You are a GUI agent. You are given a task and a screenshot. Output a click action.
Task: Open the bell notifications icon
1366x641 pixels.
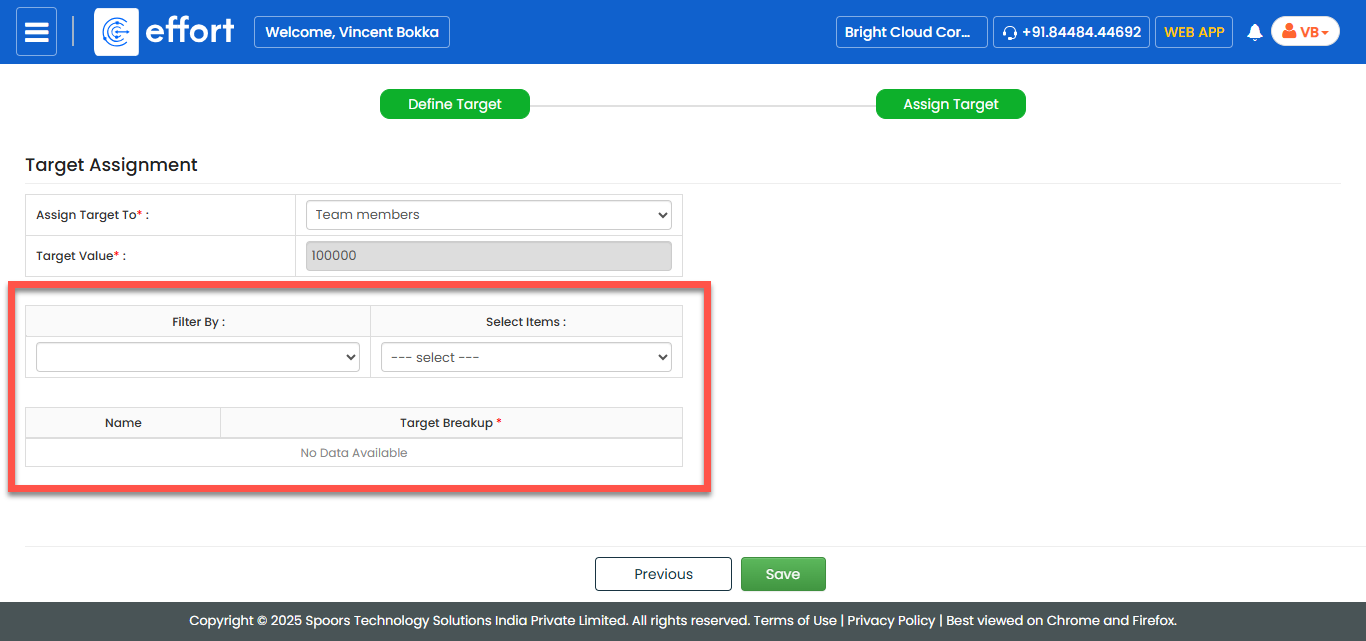[x=1254, y=32]
